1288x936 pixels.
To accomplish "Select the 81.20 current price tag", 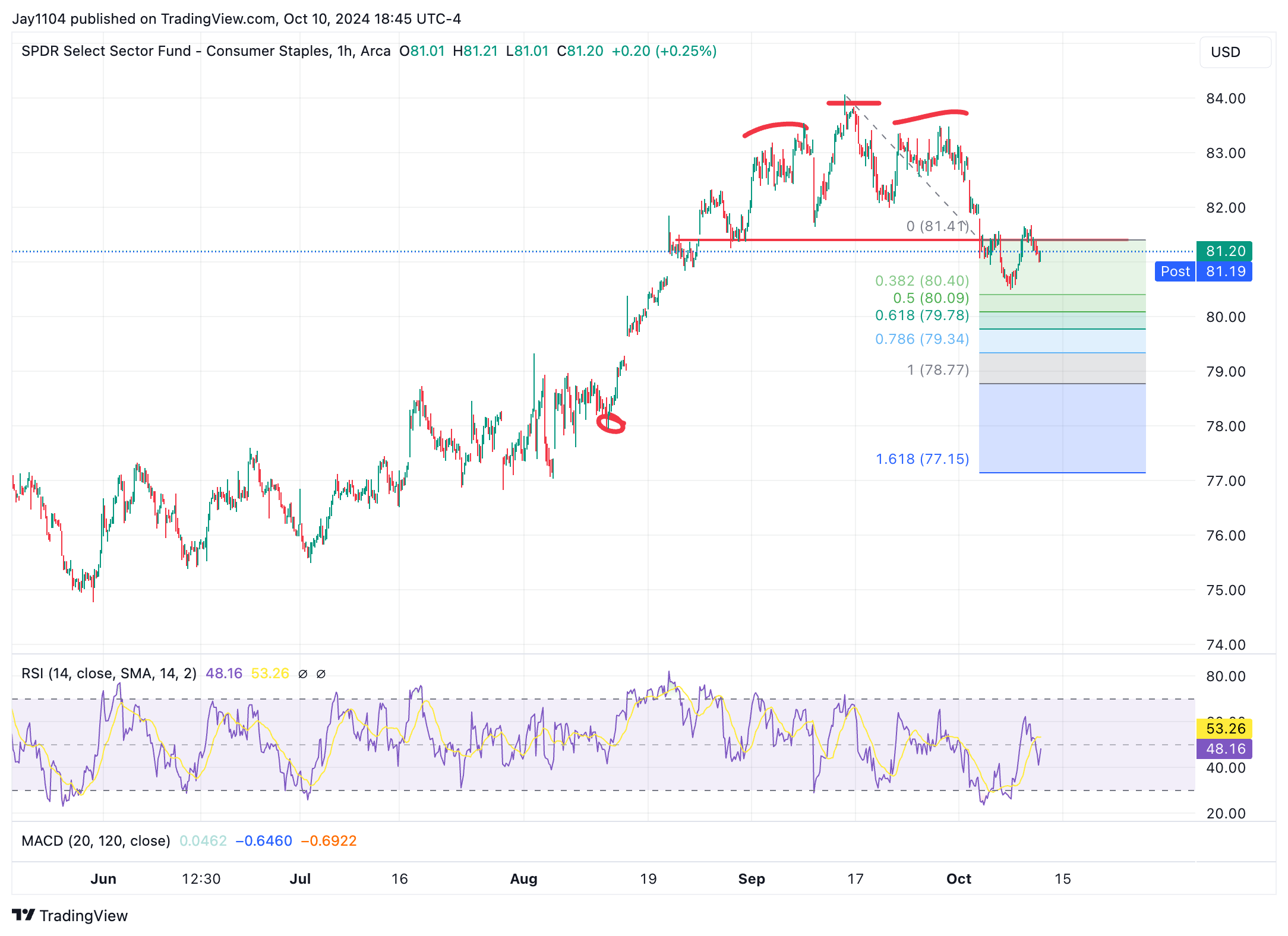I will point(1224,251).
